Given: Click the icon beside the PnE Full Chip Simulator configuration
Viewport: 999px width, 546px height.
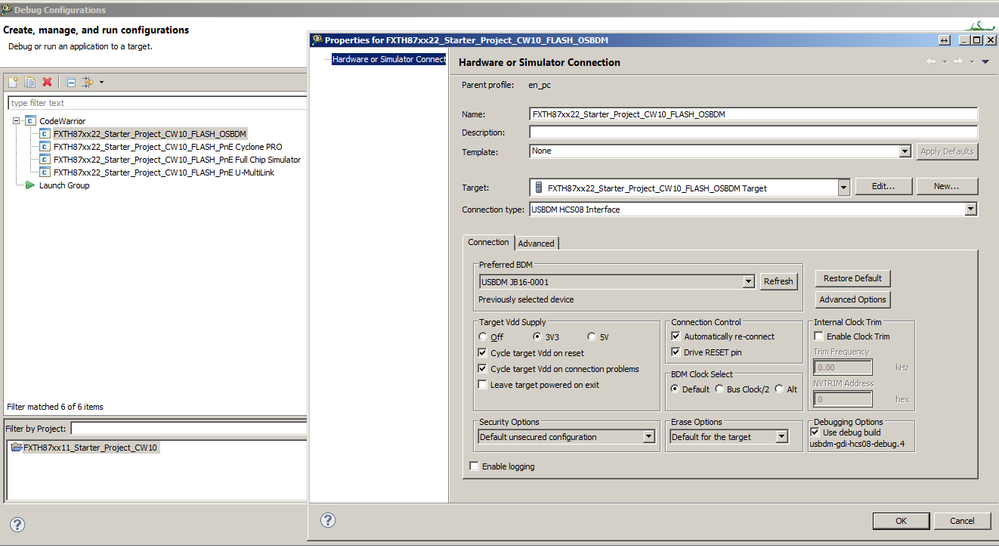Looking at the screenshot, I should [x=45, y=159].
